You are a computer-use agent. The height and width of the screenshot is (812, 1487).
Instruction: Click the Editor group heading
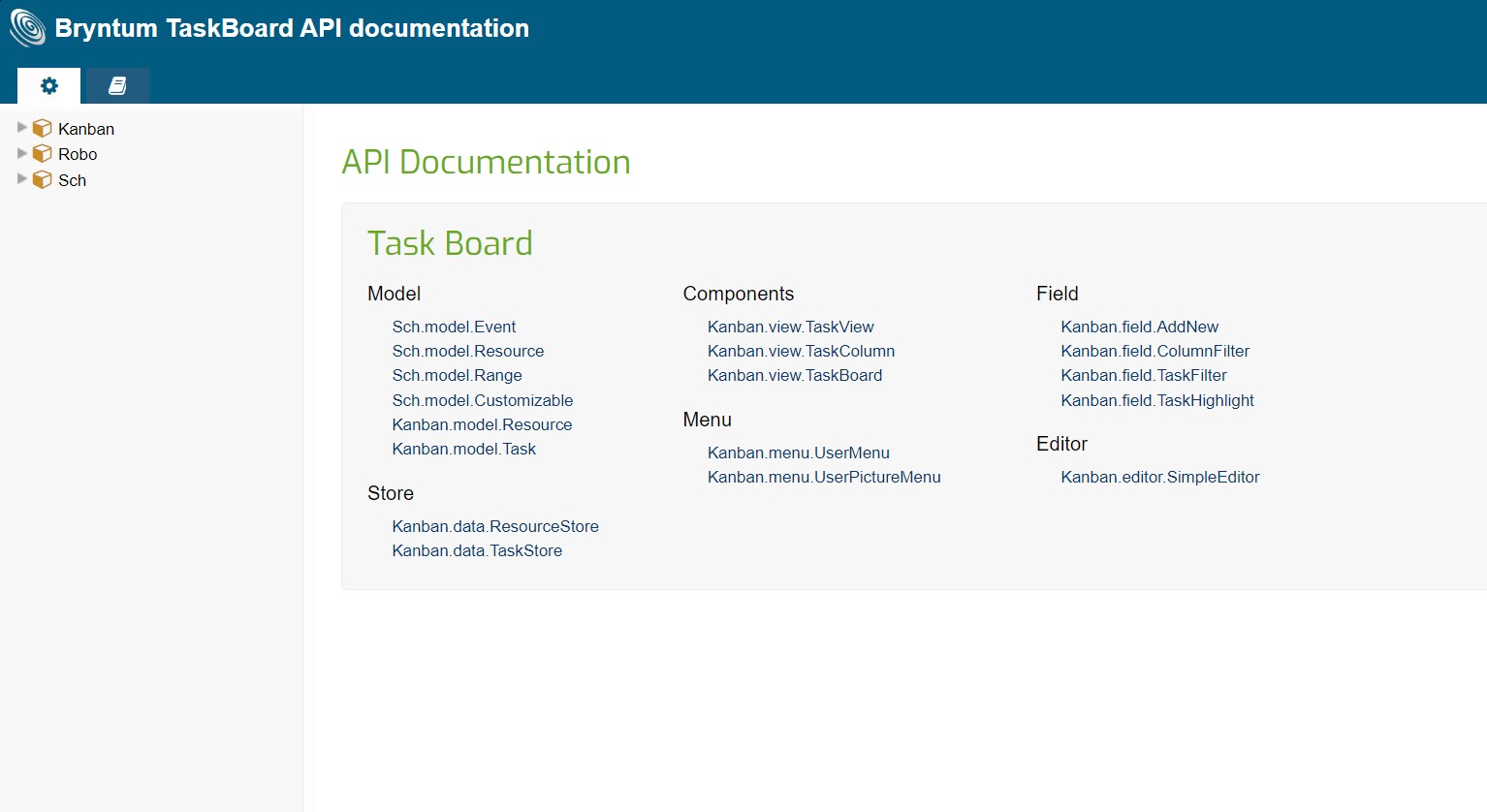click(x=1061, y=444)
